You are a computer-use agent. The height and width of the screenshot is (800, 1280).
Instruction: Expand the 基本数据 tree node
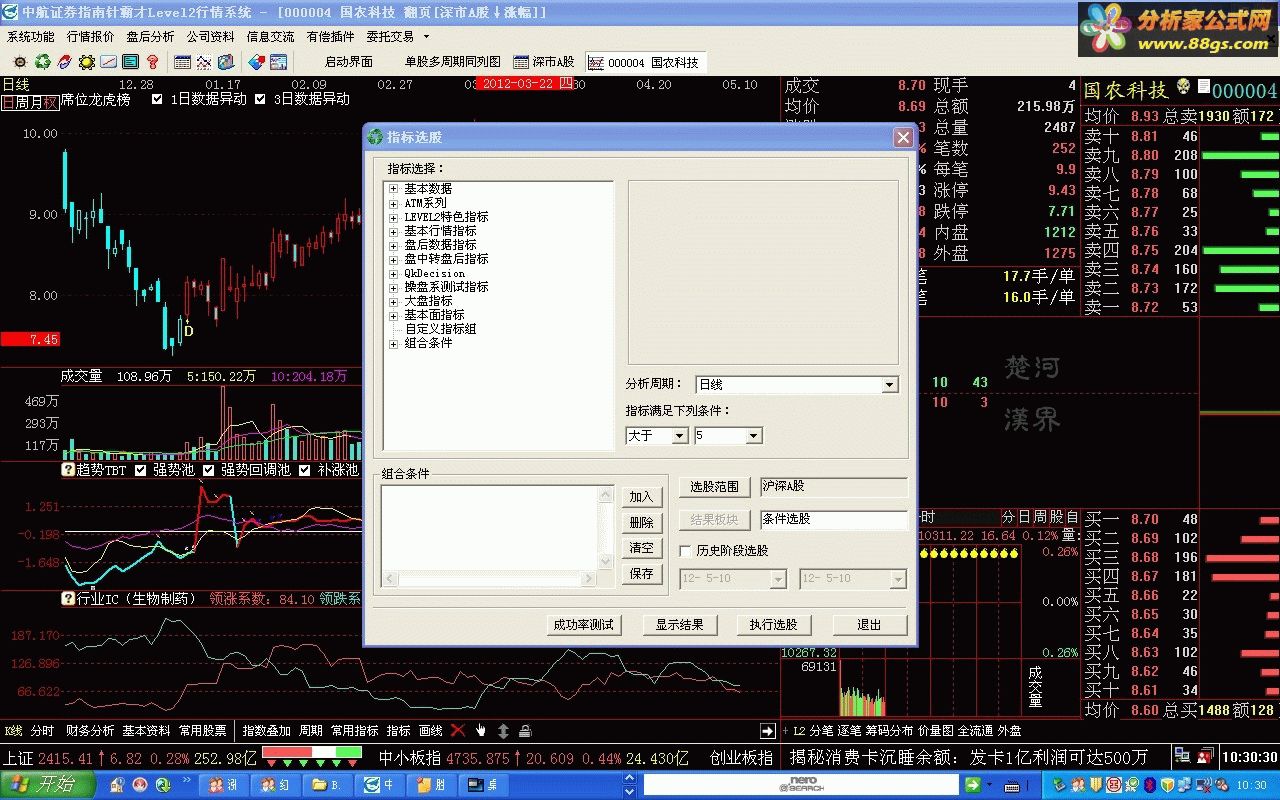tap(394, 189)
